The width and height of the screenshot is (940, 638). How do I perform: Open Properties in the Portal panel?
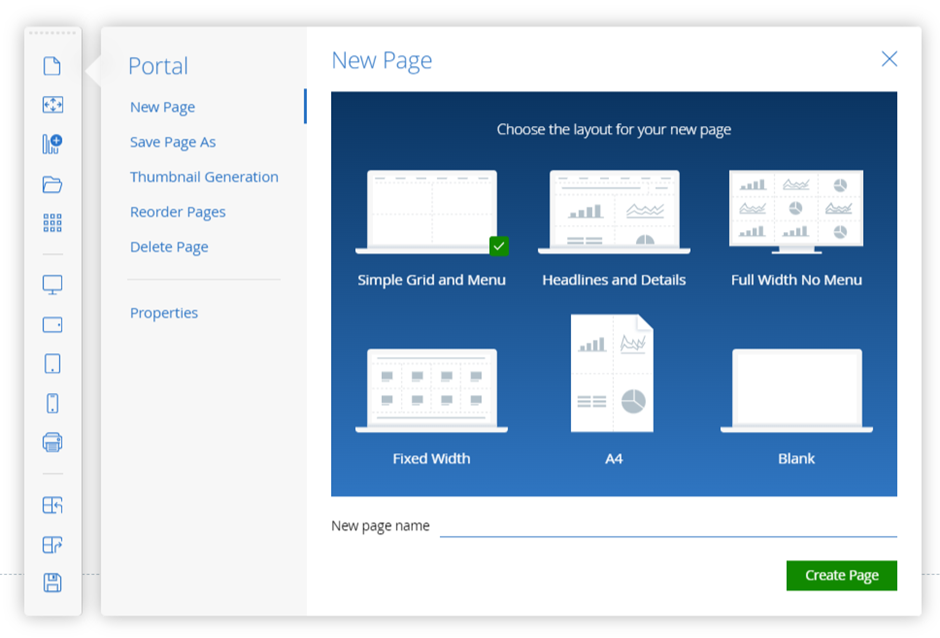point(163,312)
